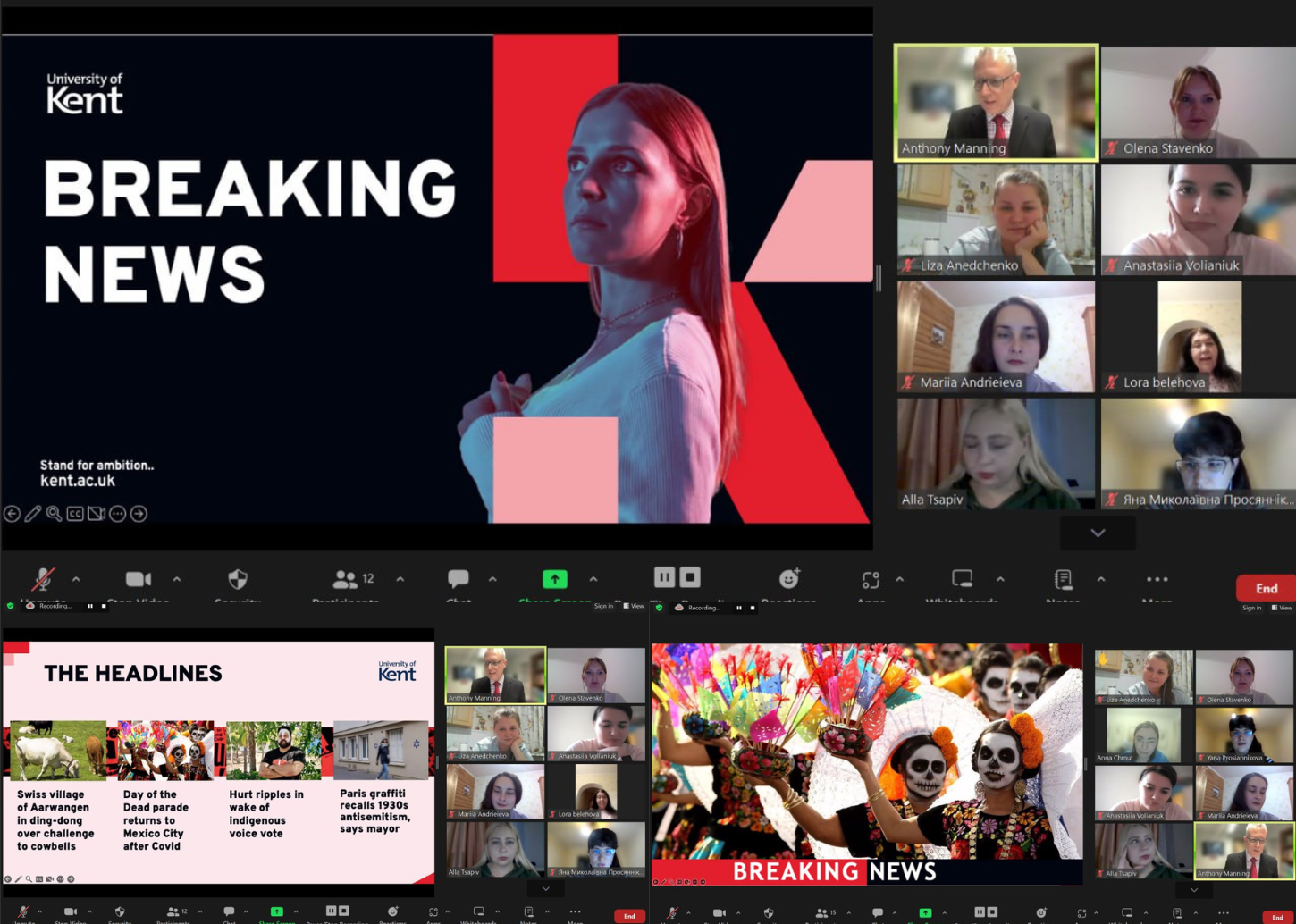Expand video options arrow beside Stop Video, large window

pos(177,580)
